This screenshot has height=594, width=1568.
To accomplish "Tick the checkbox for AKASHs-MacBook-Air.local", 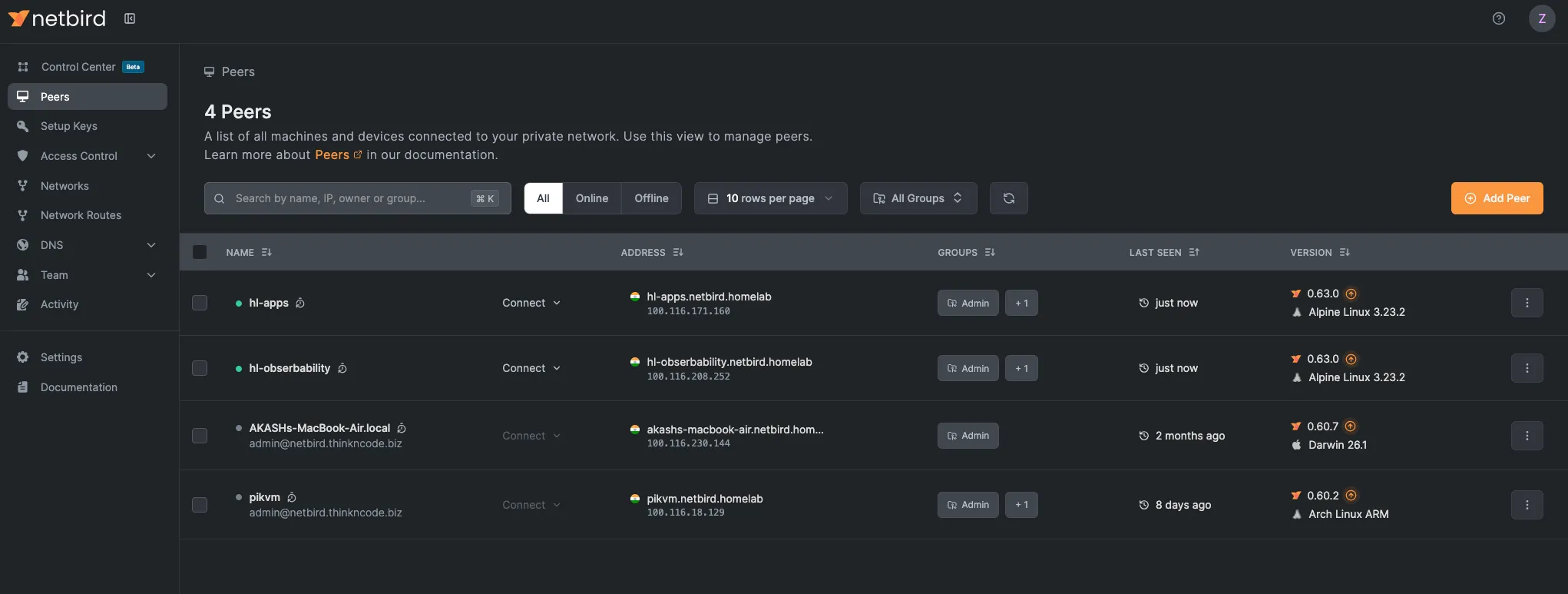I will coord(200,436).
